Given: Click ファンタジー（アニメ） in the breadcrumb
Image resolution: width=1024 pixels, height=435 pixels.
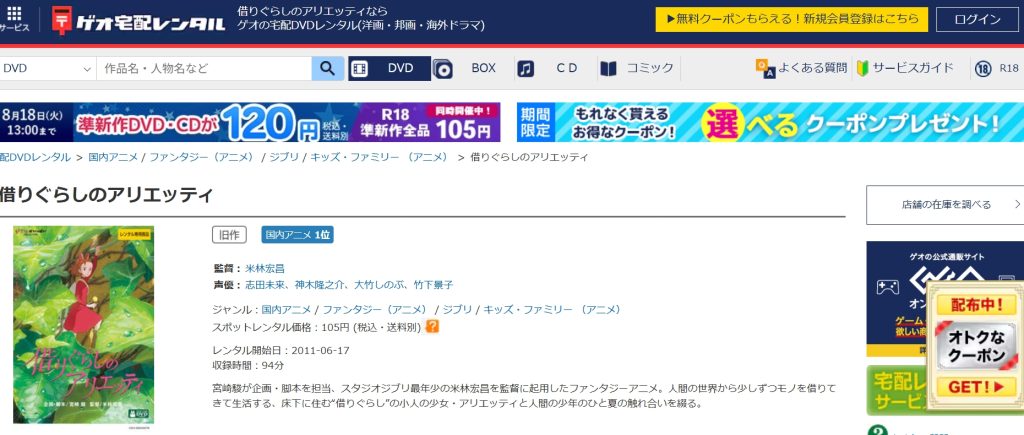Looking at the screenshot, I should coord(202,157).
